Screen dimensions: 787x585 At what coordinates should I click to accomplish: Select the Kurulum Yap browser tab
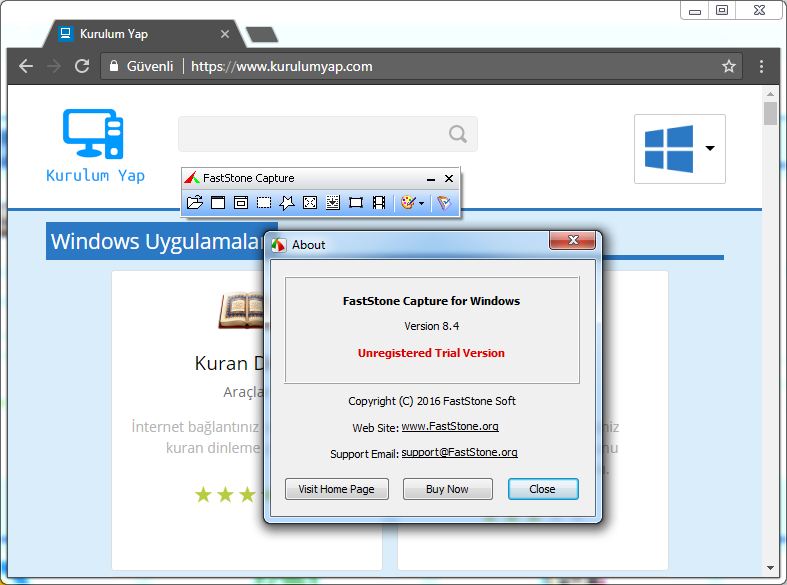(143, 34)
